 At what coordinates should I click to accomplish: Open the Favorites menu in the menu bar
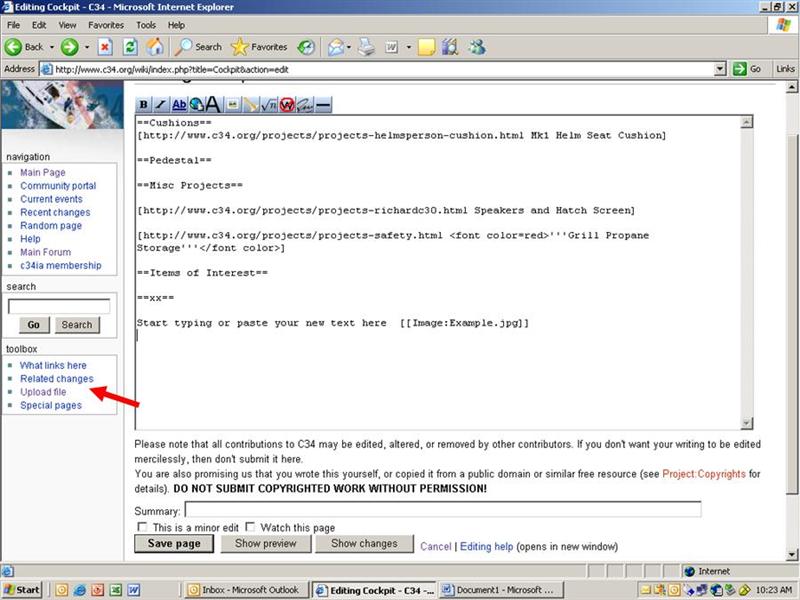106,24
